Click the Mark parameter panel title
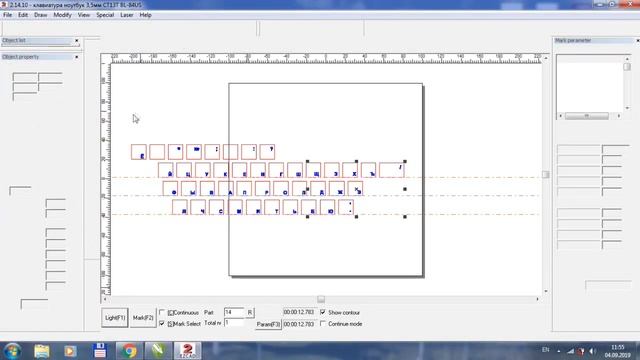 tap(573, 40)
